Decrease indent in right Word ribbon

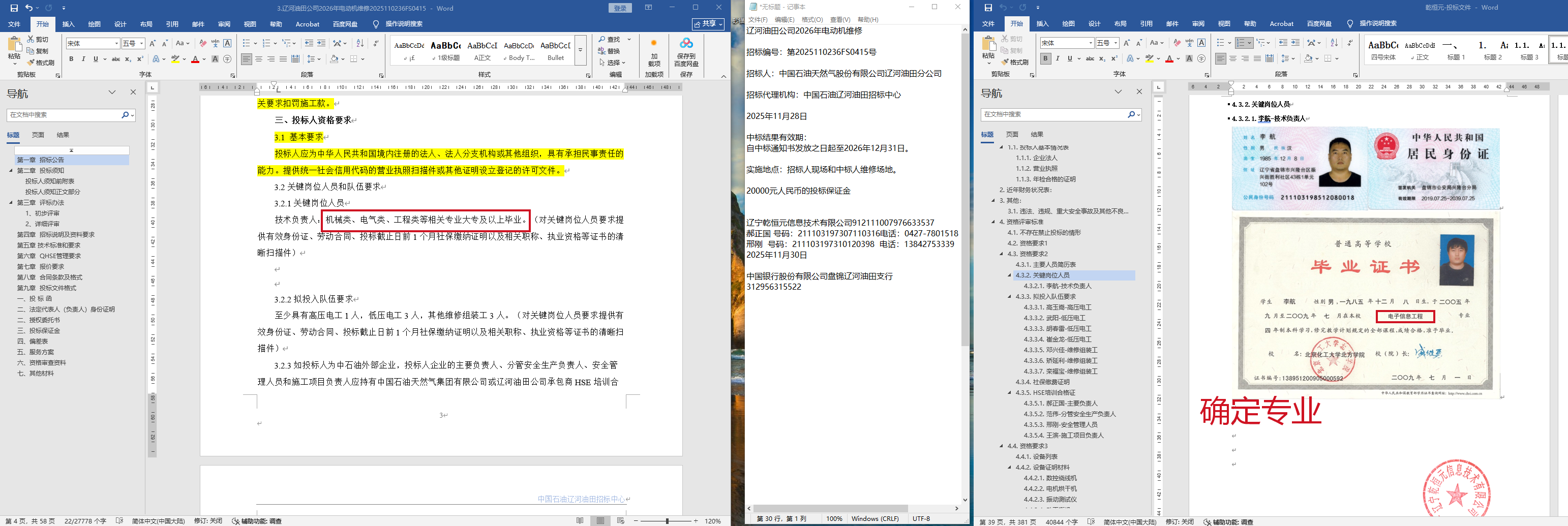click(x=1283, y=43)
